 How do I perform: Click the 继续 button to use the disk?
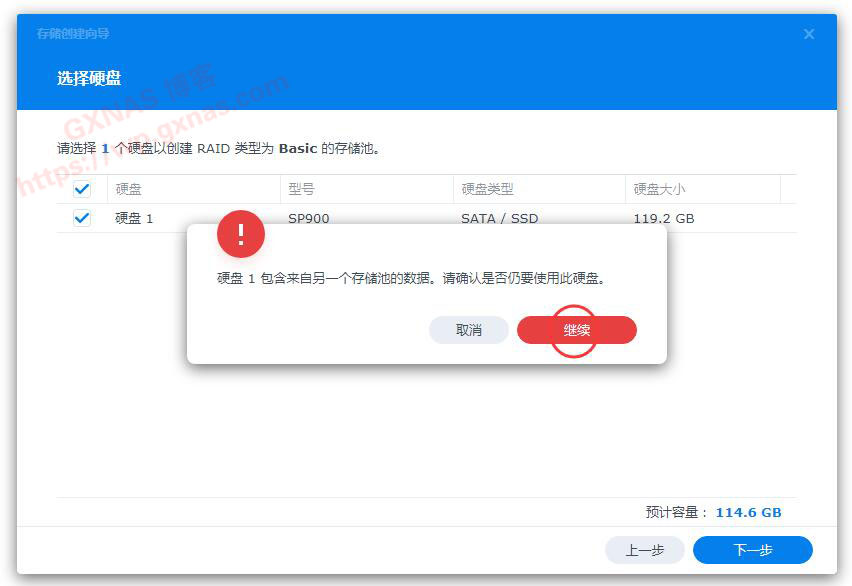tap(577, 330)
